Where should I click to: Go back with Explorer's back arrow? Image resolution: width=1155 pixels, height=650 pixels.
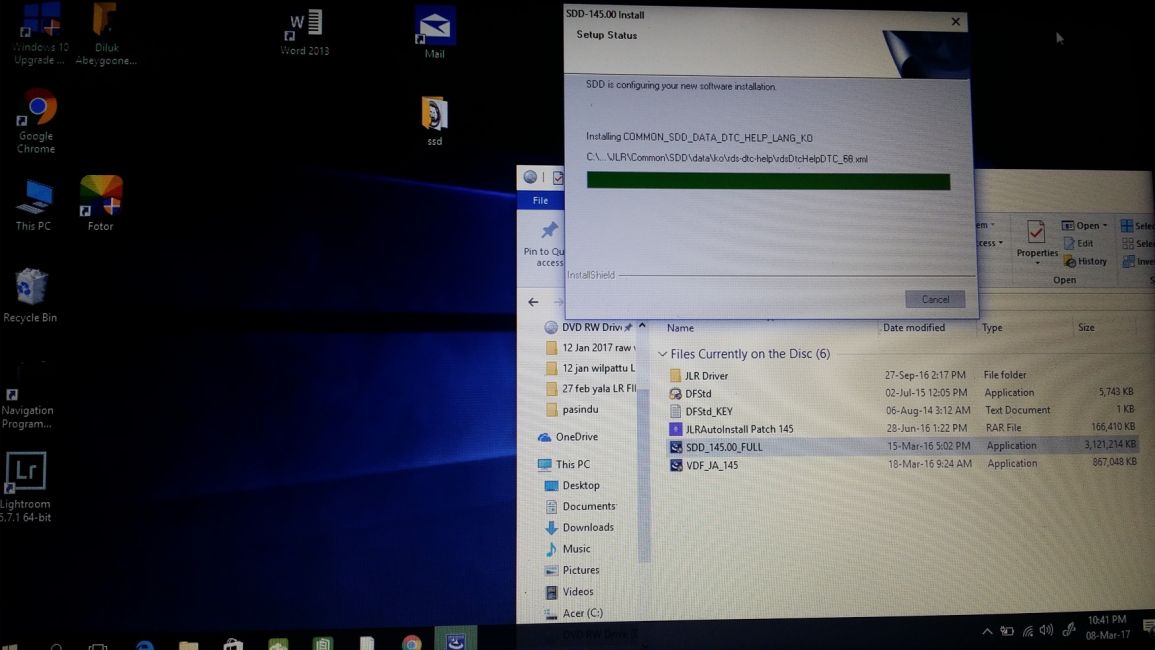click(533, 301)
